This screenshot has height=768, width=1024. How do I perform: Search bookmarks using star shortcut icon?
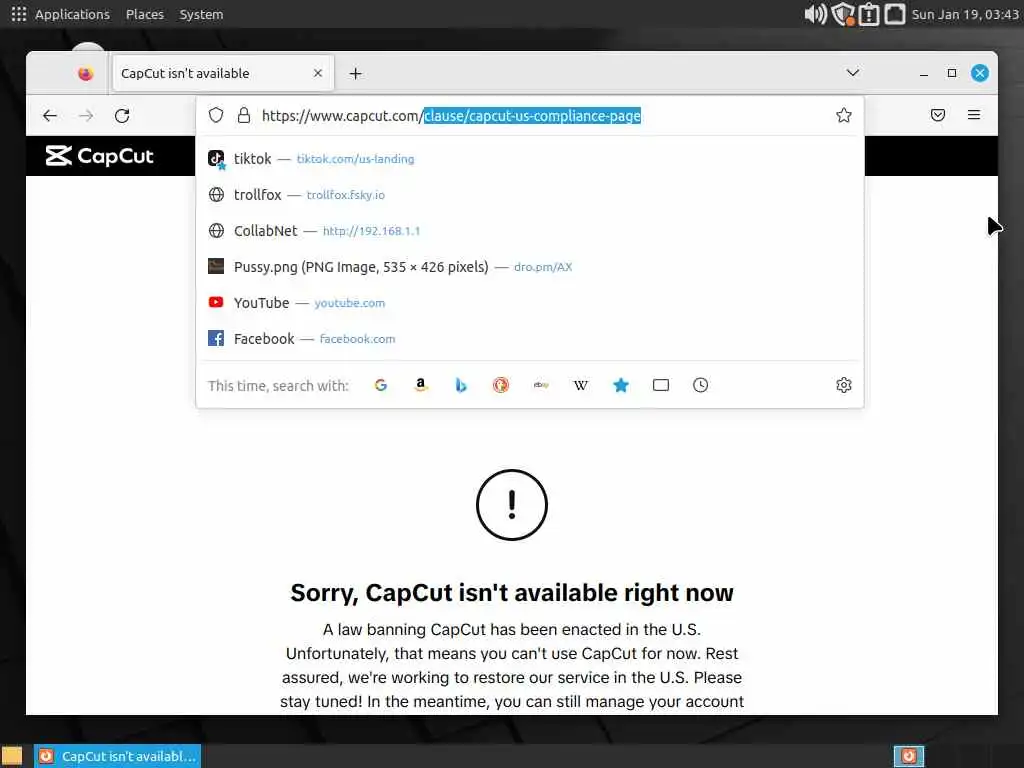621,385
